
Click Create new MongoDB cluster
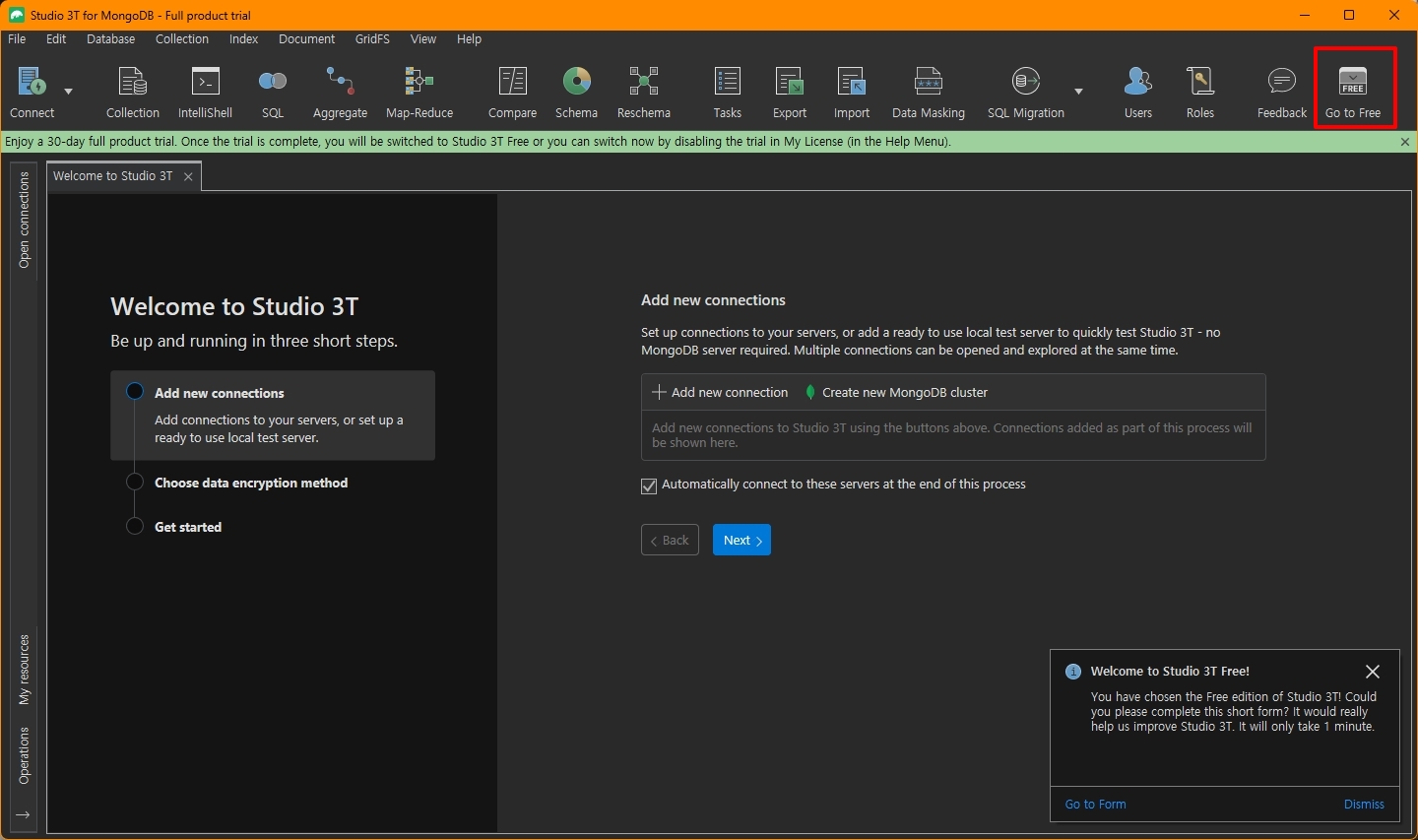[x=896, y=392]
